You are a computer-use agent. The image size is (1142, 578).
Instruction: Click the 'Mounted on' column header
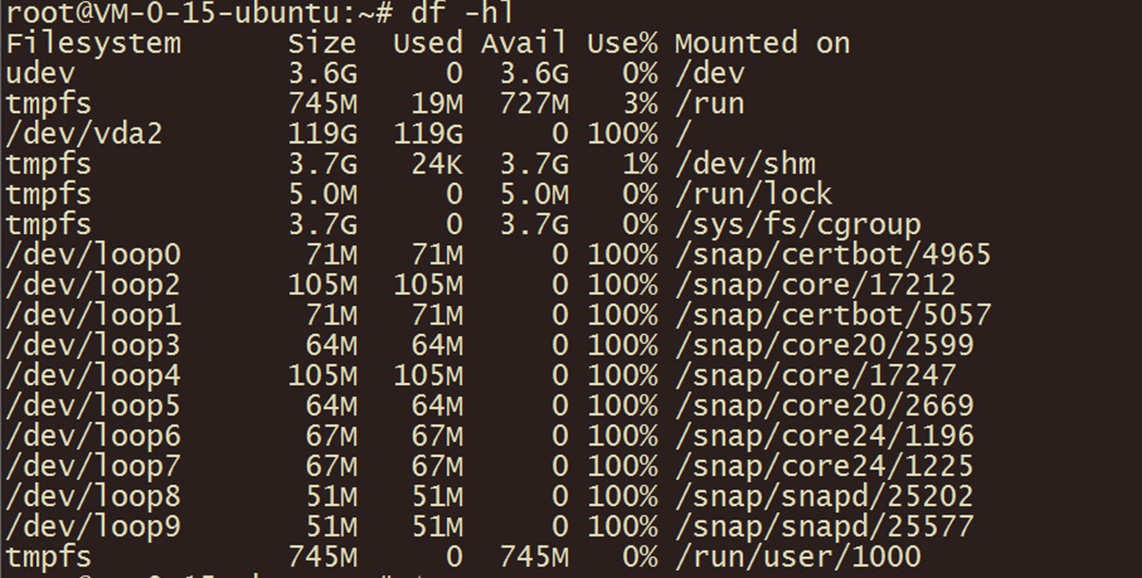click(762, 44)
